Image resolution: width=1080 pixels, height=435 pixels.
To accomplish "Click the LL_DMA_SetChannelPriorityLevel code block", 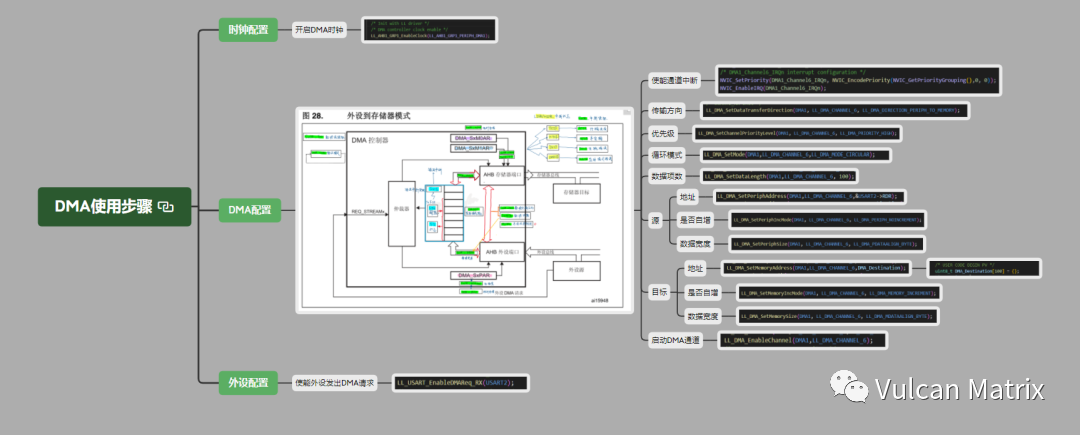I will [797, 133].
